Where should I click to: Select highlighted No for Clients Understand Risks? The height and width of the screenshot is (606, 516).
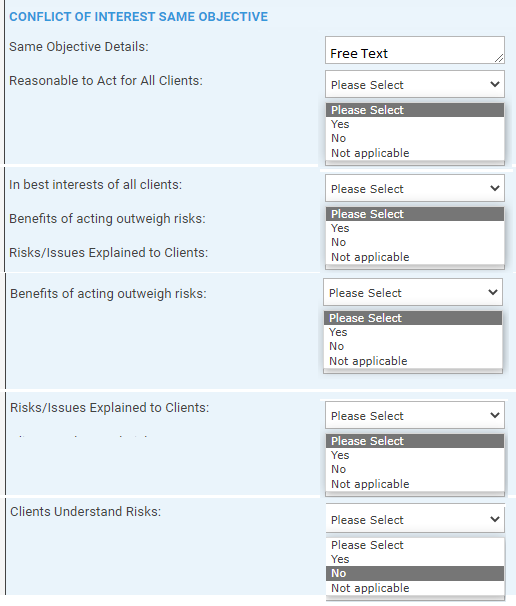click(x=415, y=574)
